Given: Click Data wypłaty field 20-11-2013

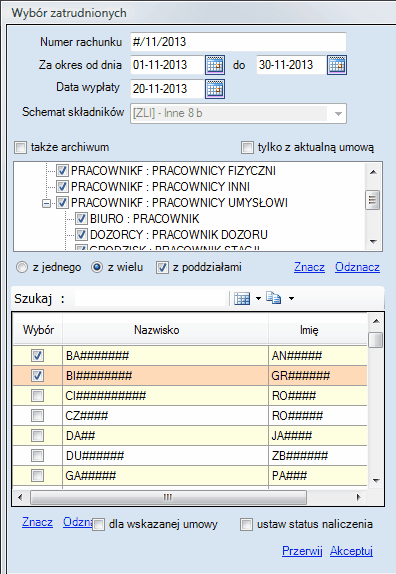Looking at the screenshot, I should point(167,89).
